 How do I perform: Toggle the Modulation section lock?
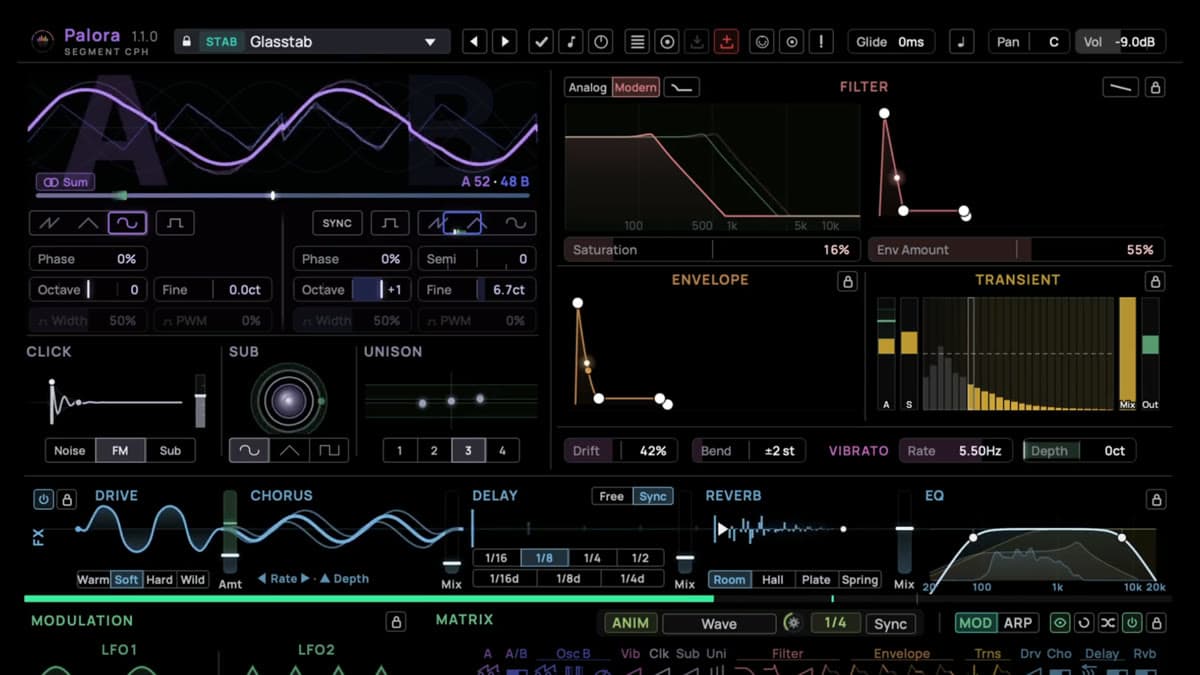tap(395, 623)
